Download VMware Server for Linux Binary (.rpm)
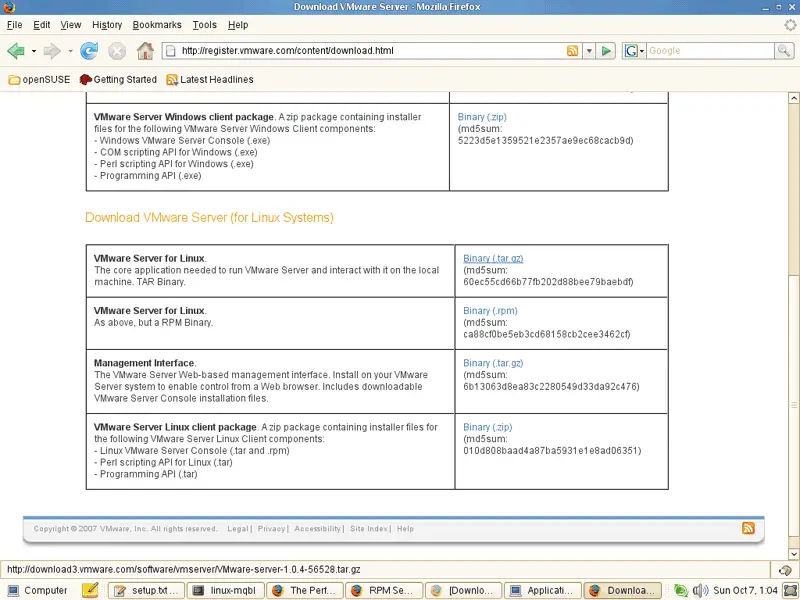Viewport: 800px width, 600px height. [490, 311]
